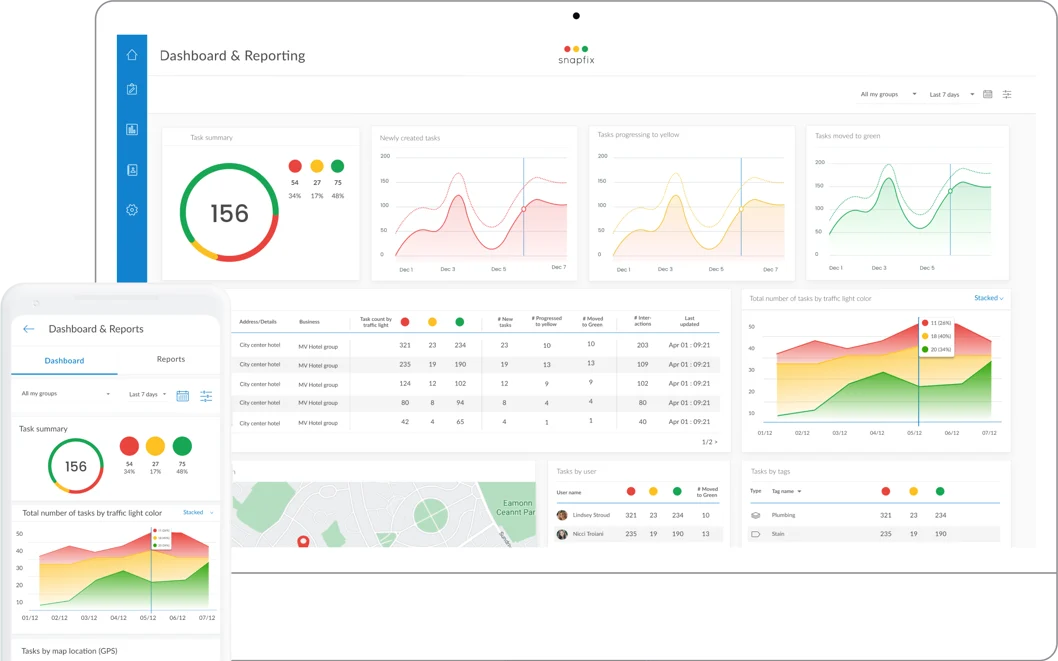Tap the mobile back arrow

(28, 329)
